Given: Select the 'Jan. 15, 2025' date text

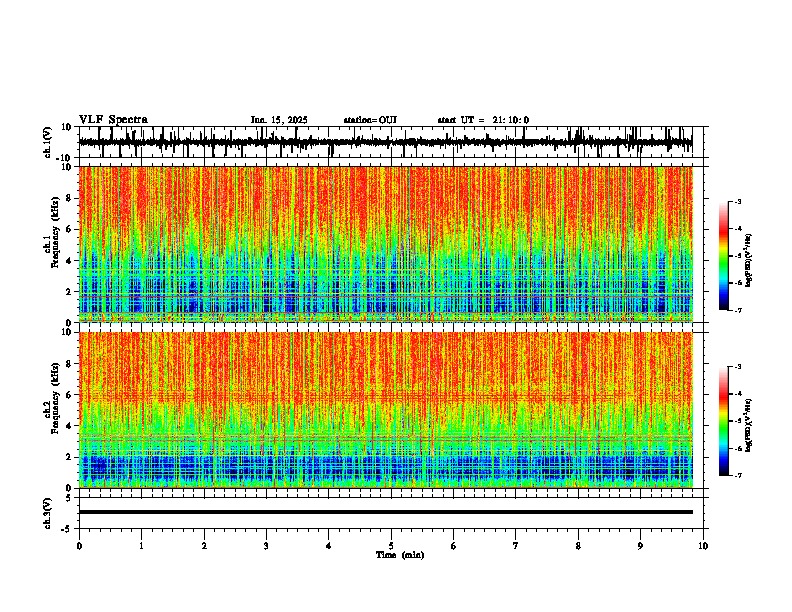Looking at the screenshot, I should (x=279, y=120).
